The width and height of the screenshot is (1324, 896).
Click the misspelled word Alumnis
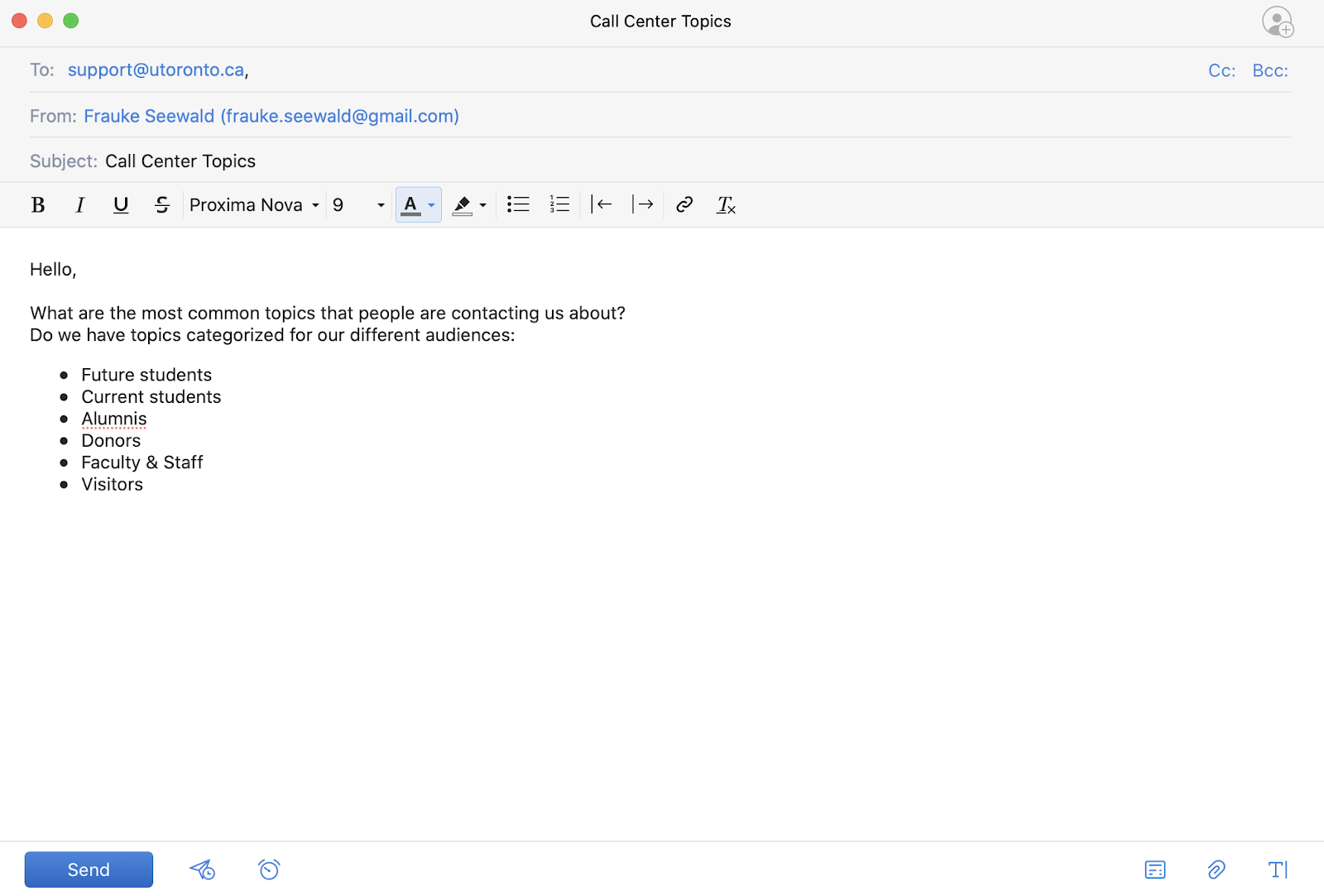click(x=114, y=419)
